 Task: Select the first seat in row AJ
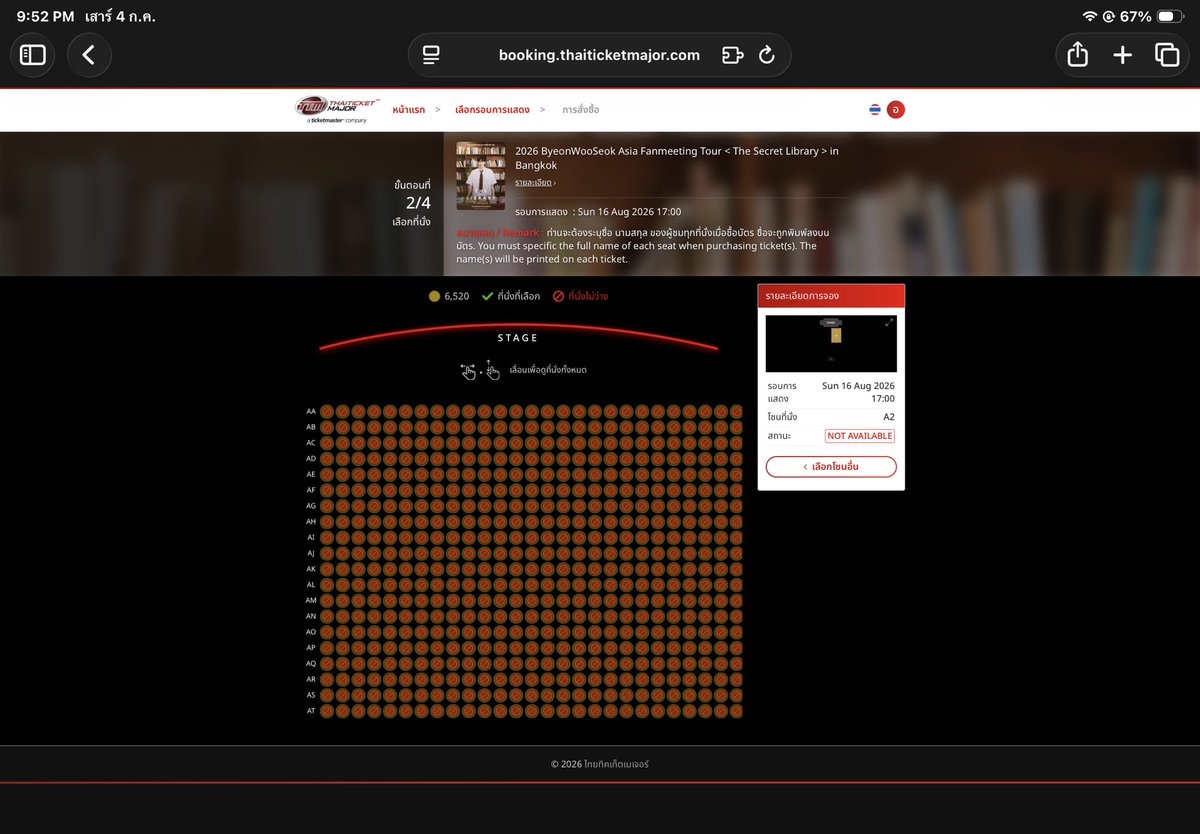coord(327,553)
